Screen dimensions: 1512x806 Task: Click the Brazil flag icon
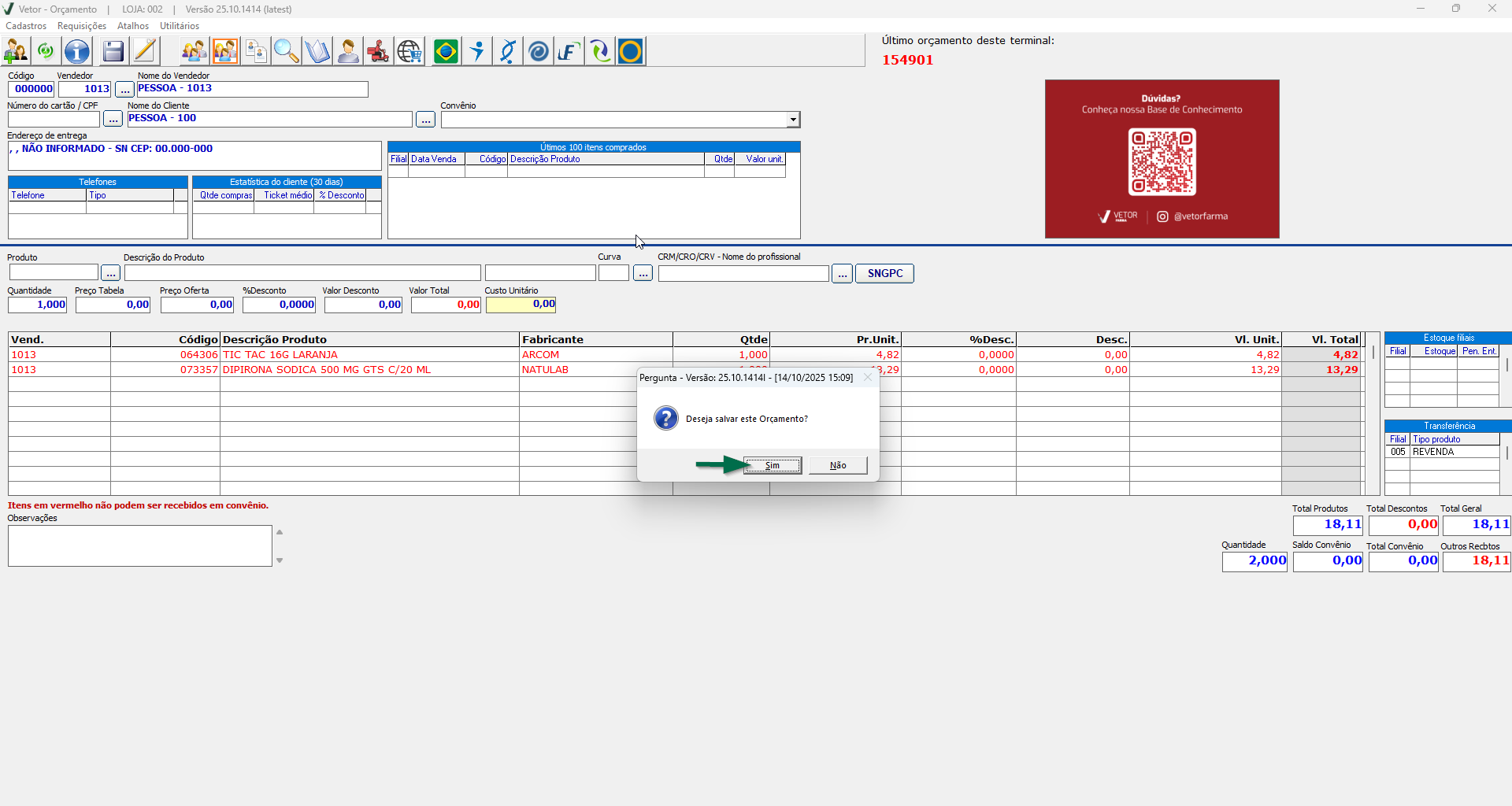coord(446,52)
